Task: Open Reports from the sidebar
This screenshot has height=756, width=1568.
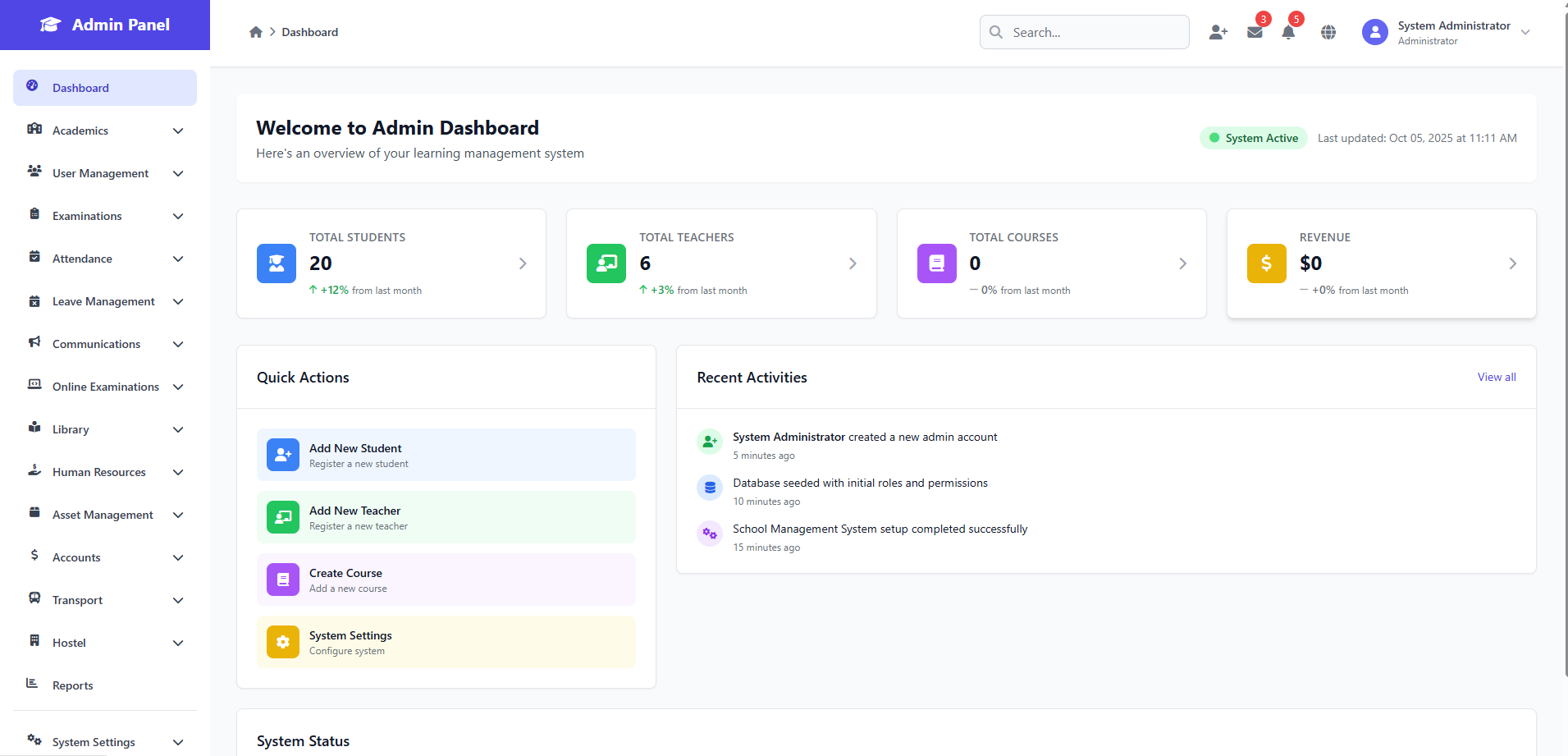Action: click(73, 685)
